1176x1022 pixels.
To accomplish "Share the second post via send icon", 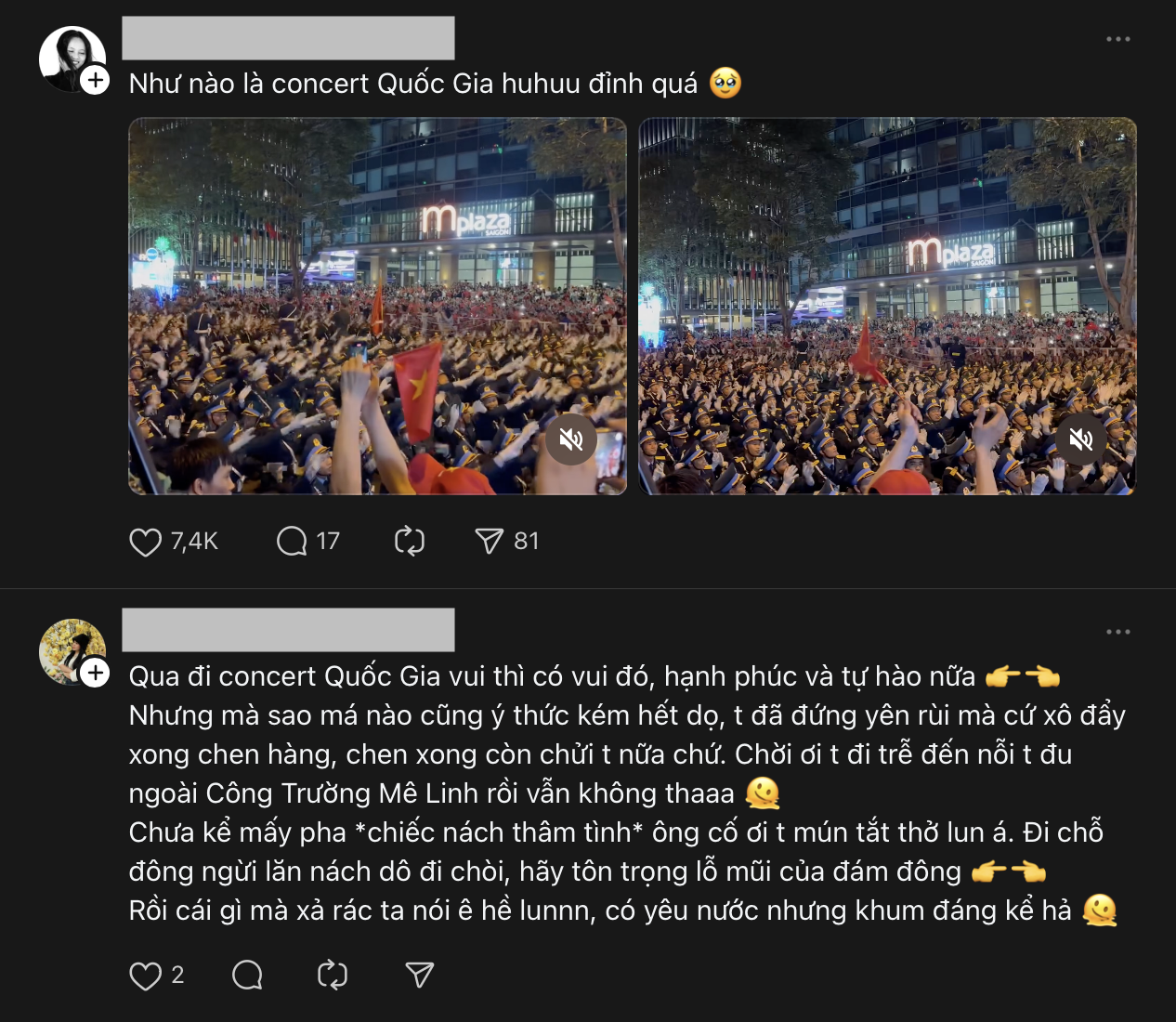I will click(x=420, y=975).
